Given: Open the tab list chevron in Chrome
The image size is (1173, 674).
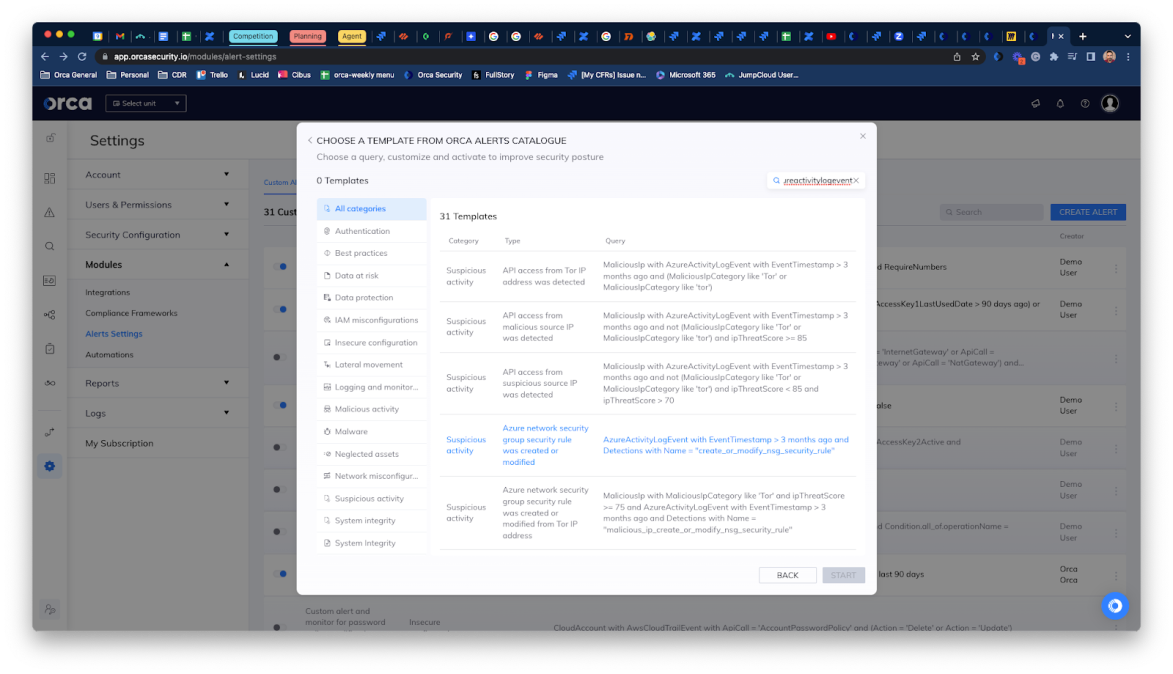Looking at the screenshot, I should [1127, 36].
